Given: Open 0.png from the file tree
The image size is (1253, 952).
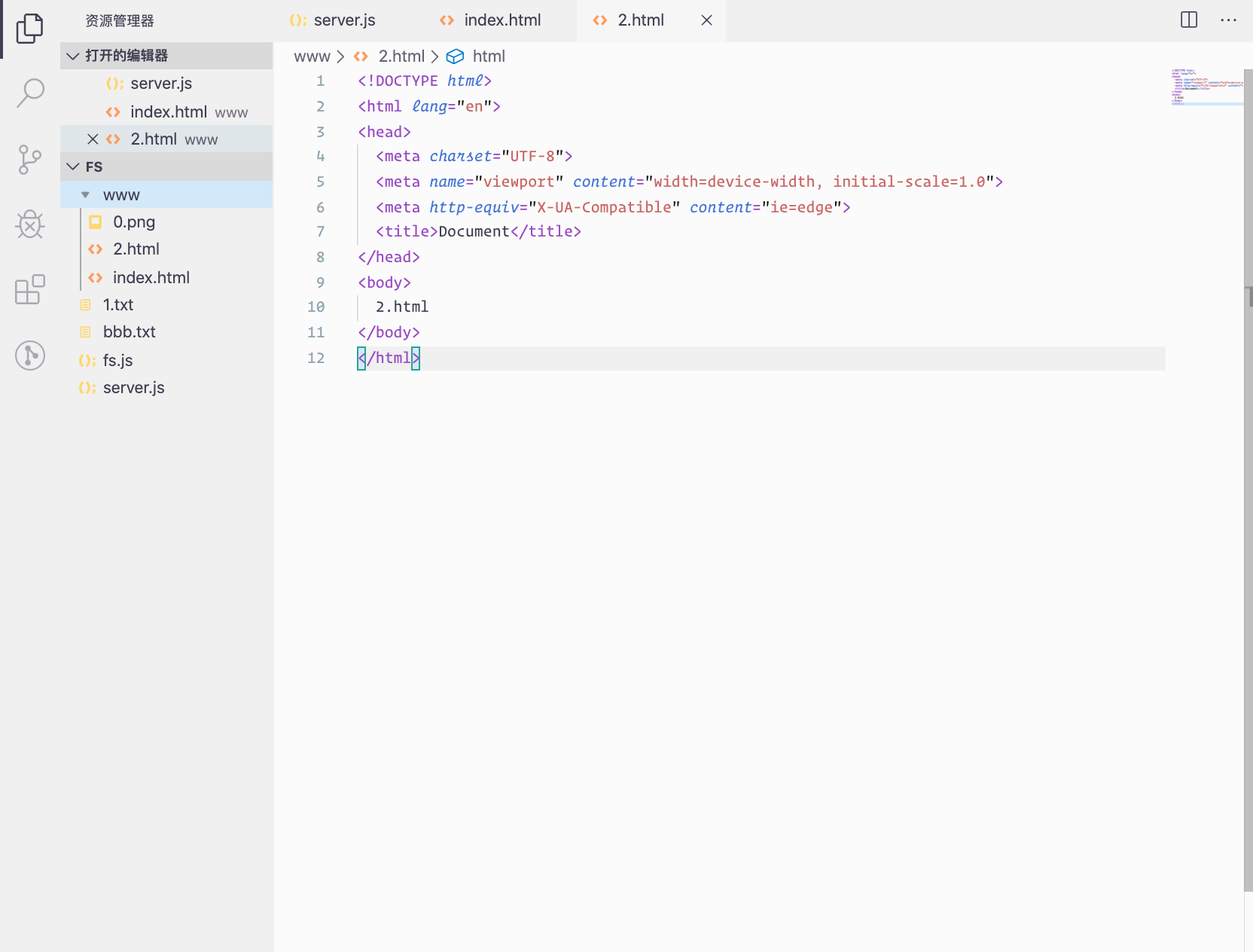Looking at the screenshot, I should (x=133, y=222).
